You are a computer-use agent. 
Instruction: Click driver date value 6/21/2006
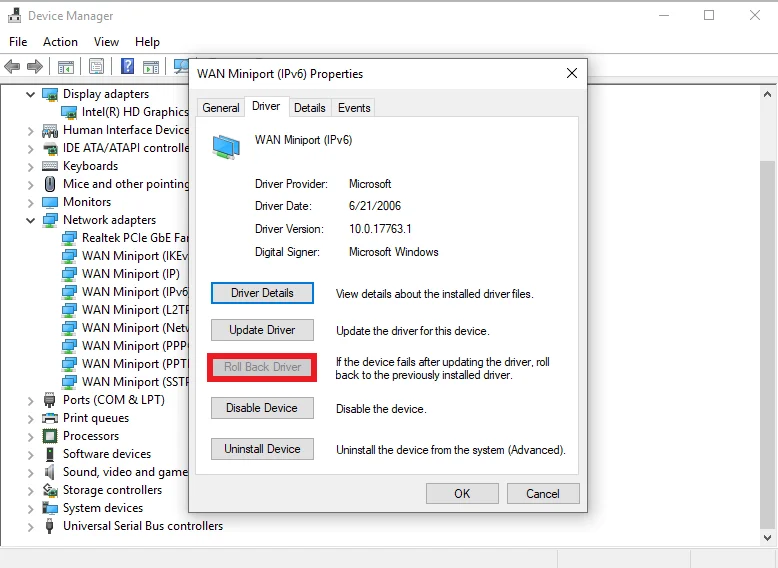tap(375, 206)
